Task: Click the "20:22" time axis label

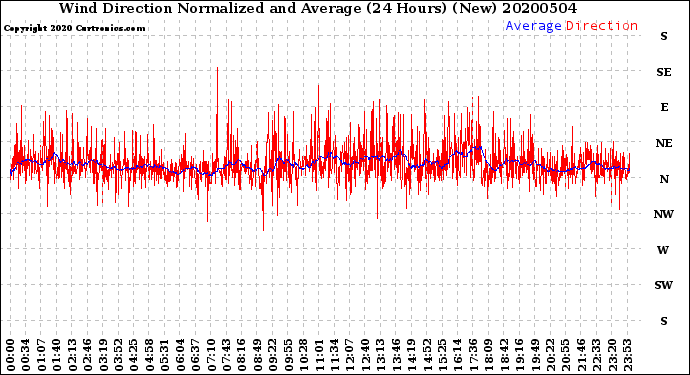Action: pyautogui.click(x=551, y=355)
